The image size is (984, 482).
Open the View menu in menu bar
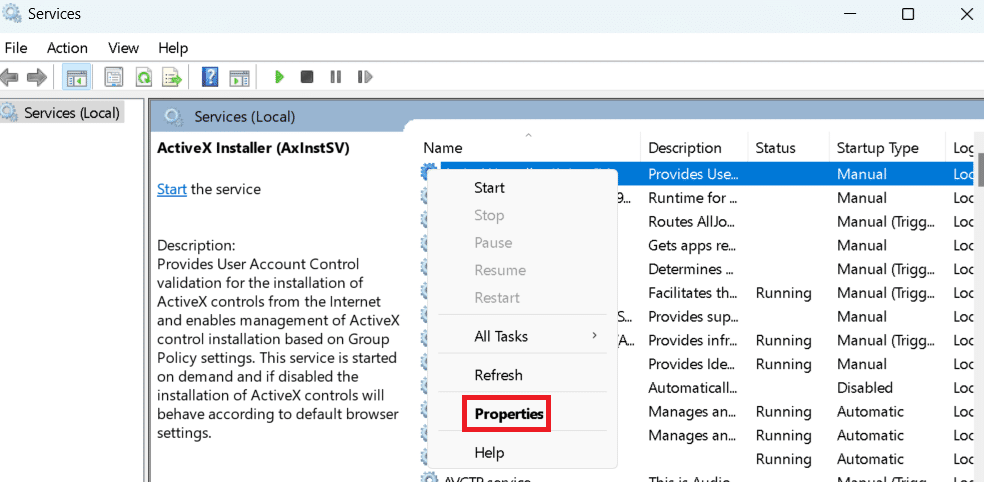click(123, 47)
